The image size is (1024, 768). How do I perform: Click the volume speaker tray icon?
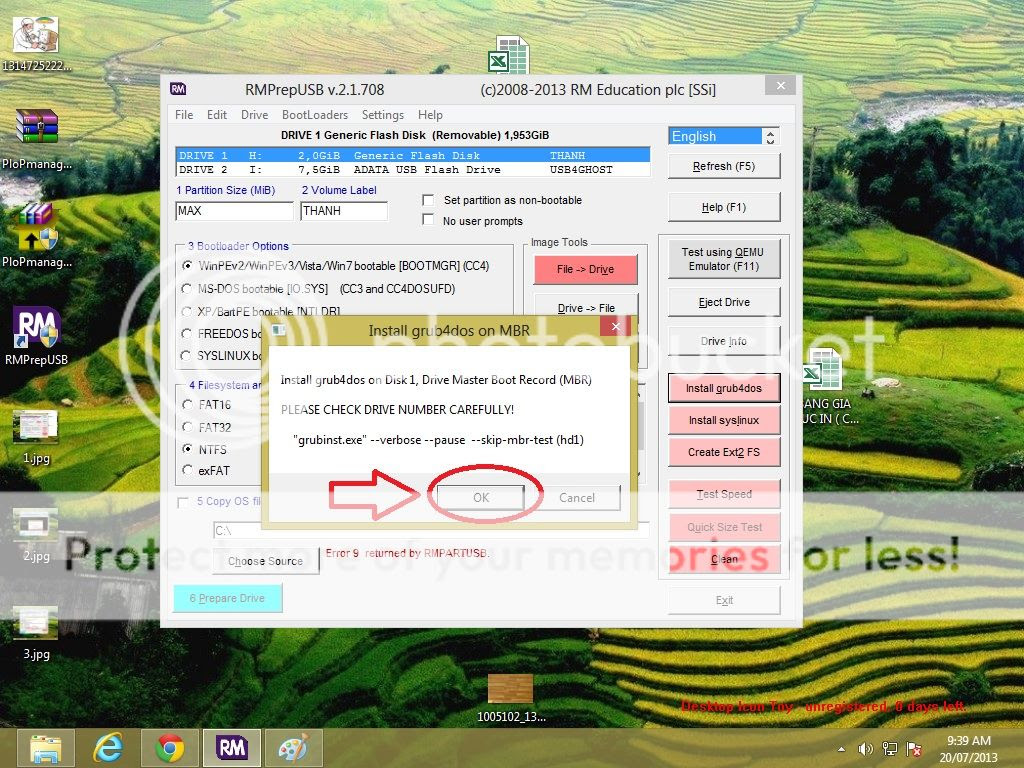point(866,749)
